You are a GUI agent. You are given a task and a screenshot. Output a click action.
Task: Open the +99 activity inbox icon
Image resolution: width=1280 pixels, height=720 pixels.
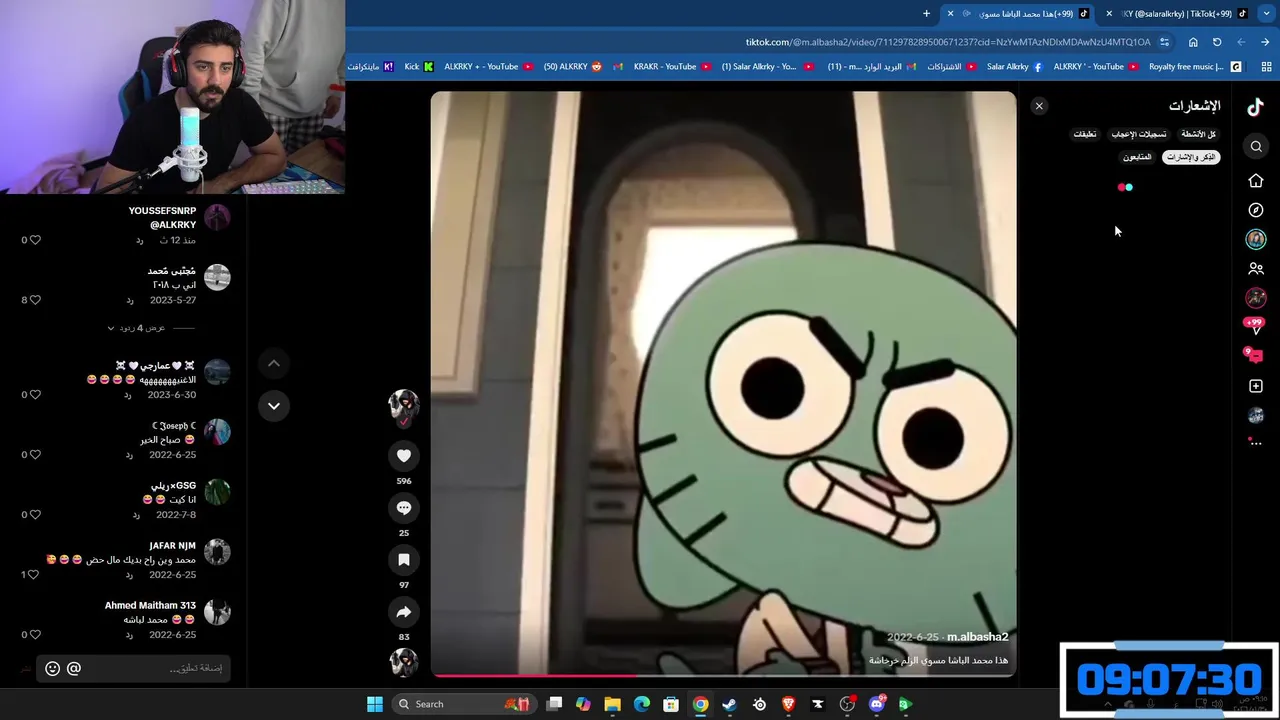1254,325
